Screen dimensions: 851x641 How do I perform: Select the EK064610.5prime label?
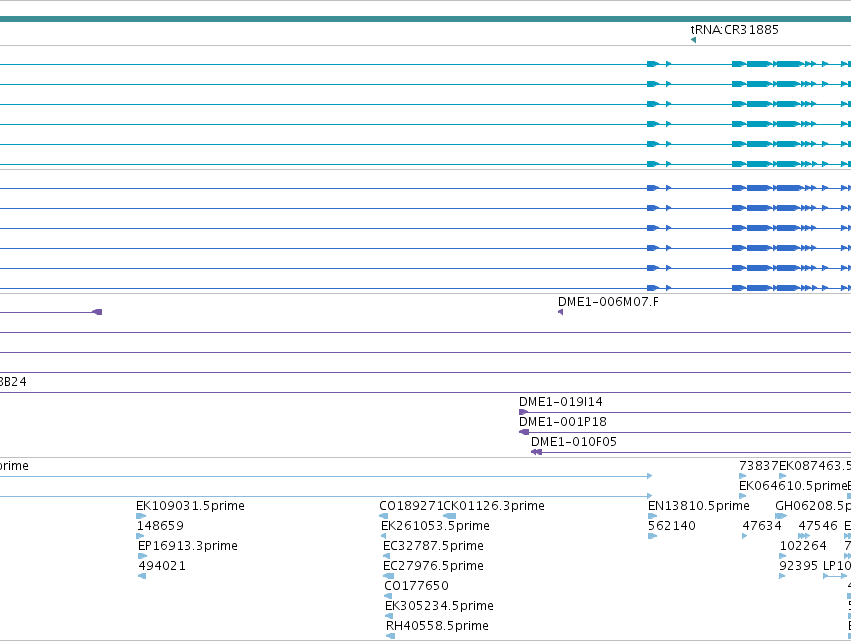pyautogui.click(x=793, y=486)
